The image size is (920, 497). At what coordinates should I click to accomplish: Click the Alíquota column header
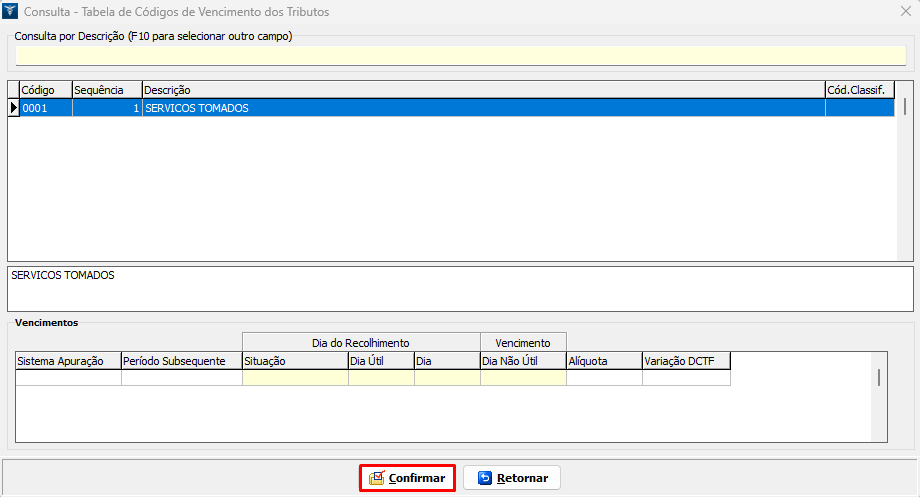[604, 361]
